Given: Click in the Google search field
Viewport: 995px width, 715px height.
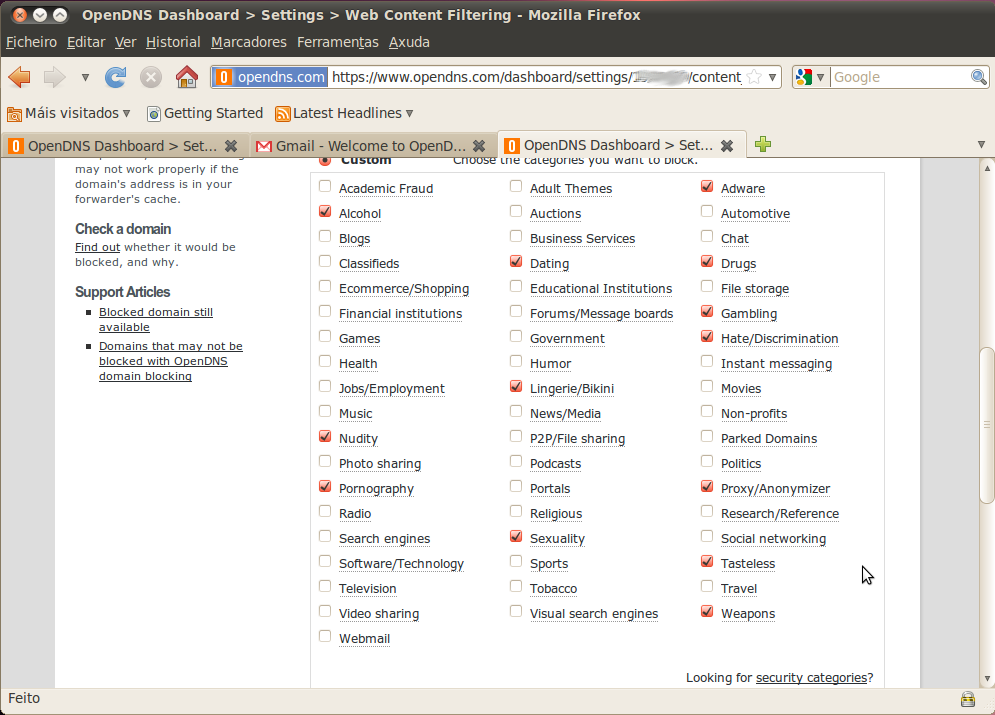Looking at the screenshot, I should pyautogui.click(x=900, y=77).
